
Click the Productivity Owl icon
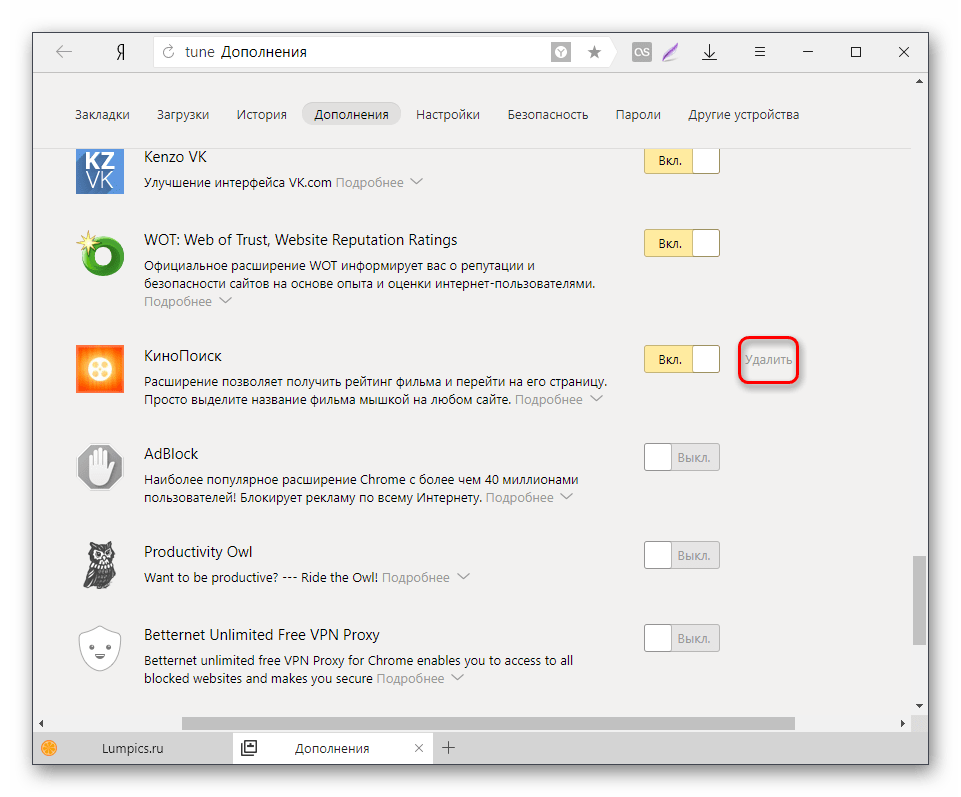[100, 565]
